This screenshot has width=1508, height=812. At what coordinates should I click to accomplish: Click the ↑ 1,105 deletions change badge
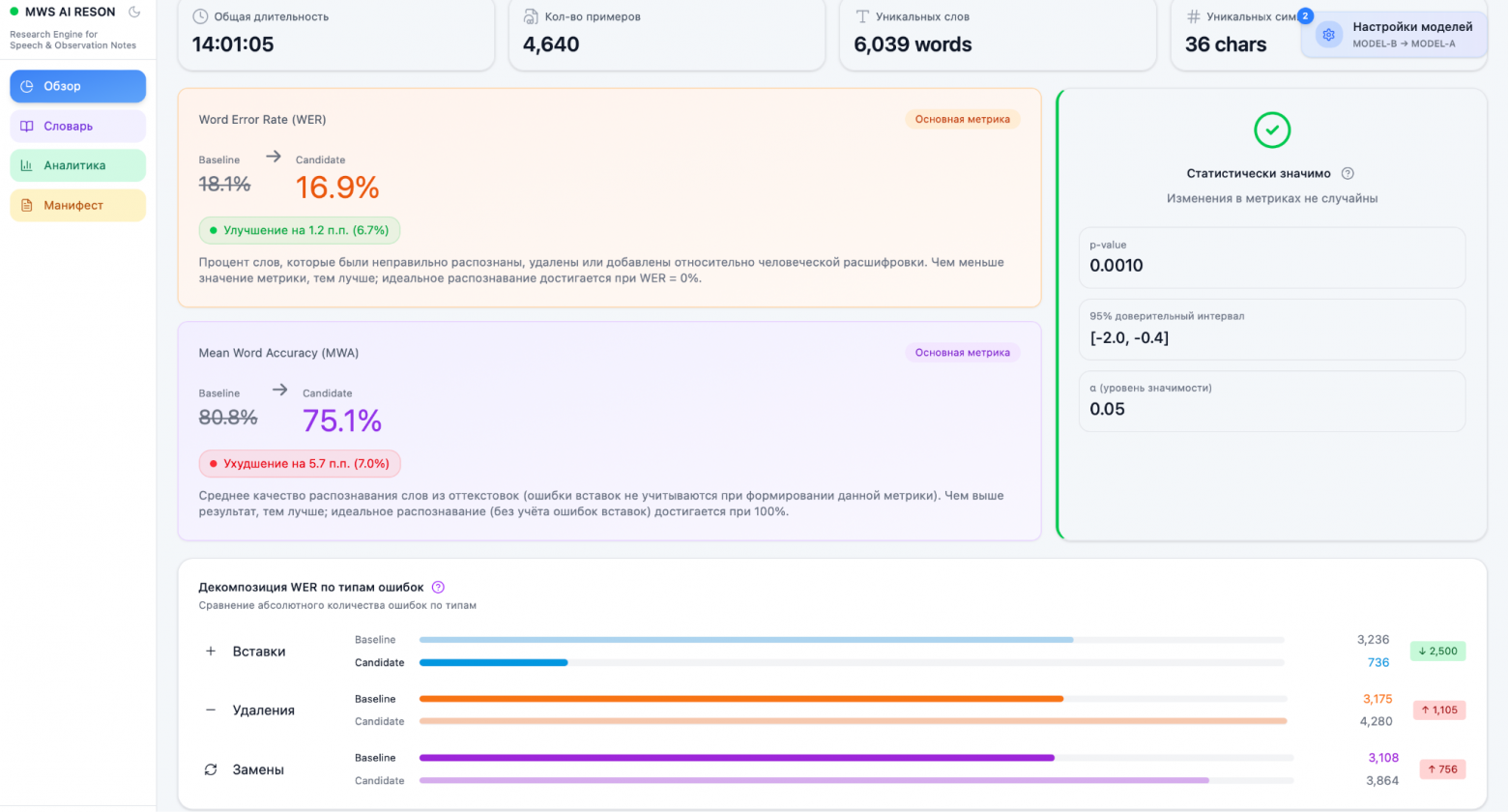point(1439,710)
